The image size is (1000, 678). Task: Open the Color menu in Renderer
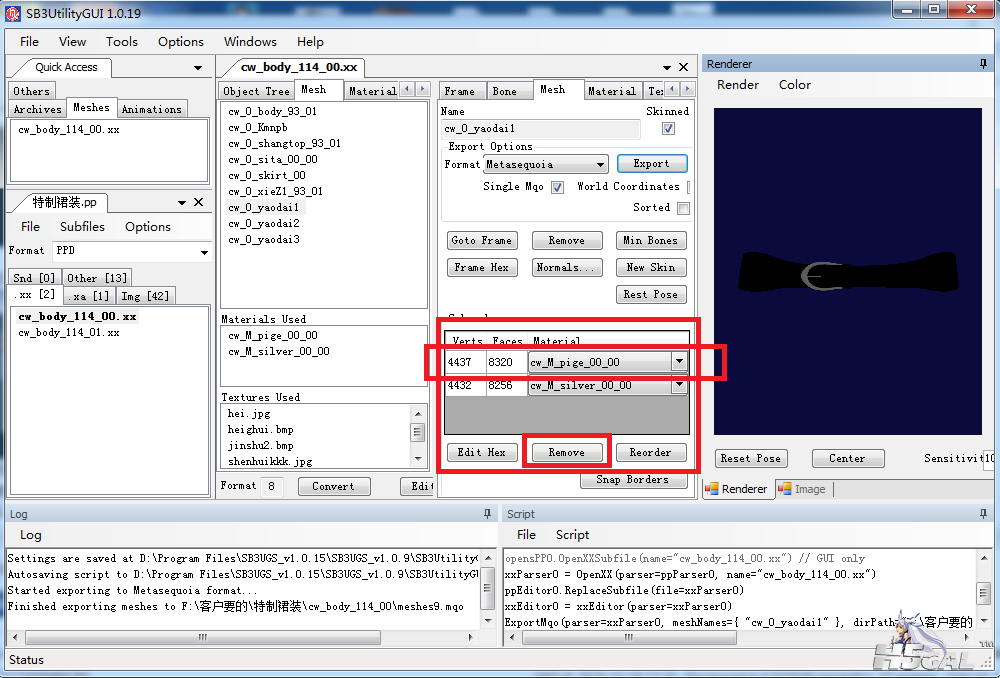click(795, 85)
